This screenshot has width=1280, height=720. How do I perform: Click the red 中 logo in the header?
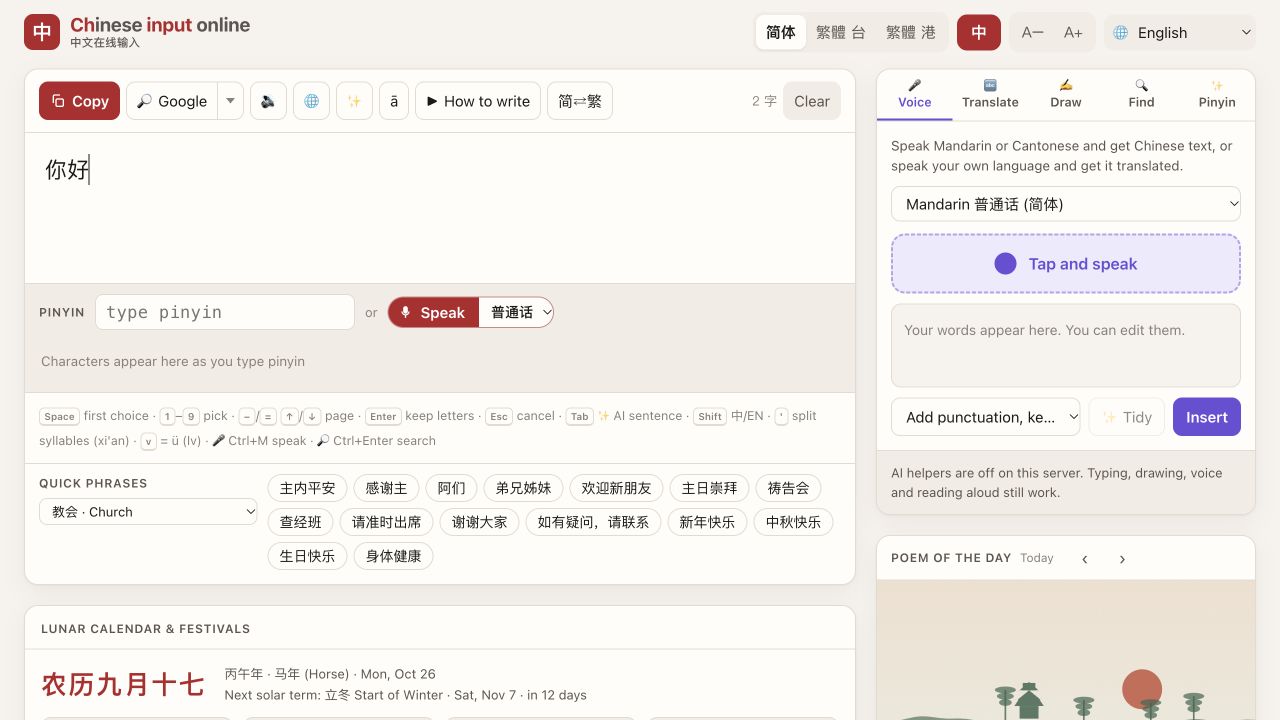click(x=42, y=32)
